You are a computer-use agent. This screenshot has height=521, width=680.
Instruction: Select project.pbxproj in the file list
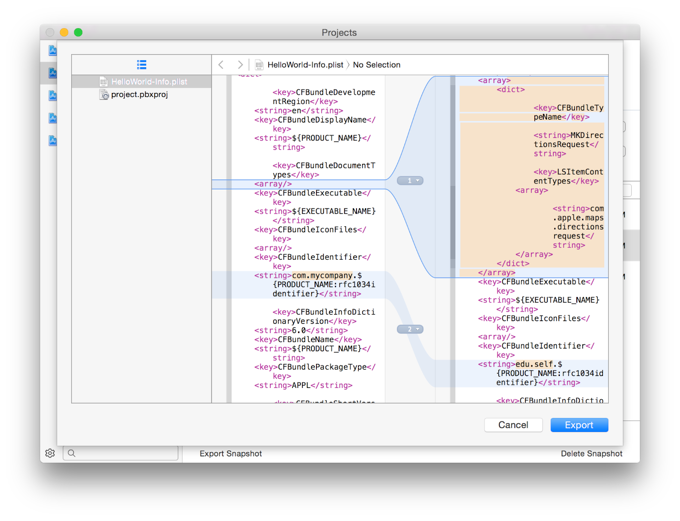141,95
